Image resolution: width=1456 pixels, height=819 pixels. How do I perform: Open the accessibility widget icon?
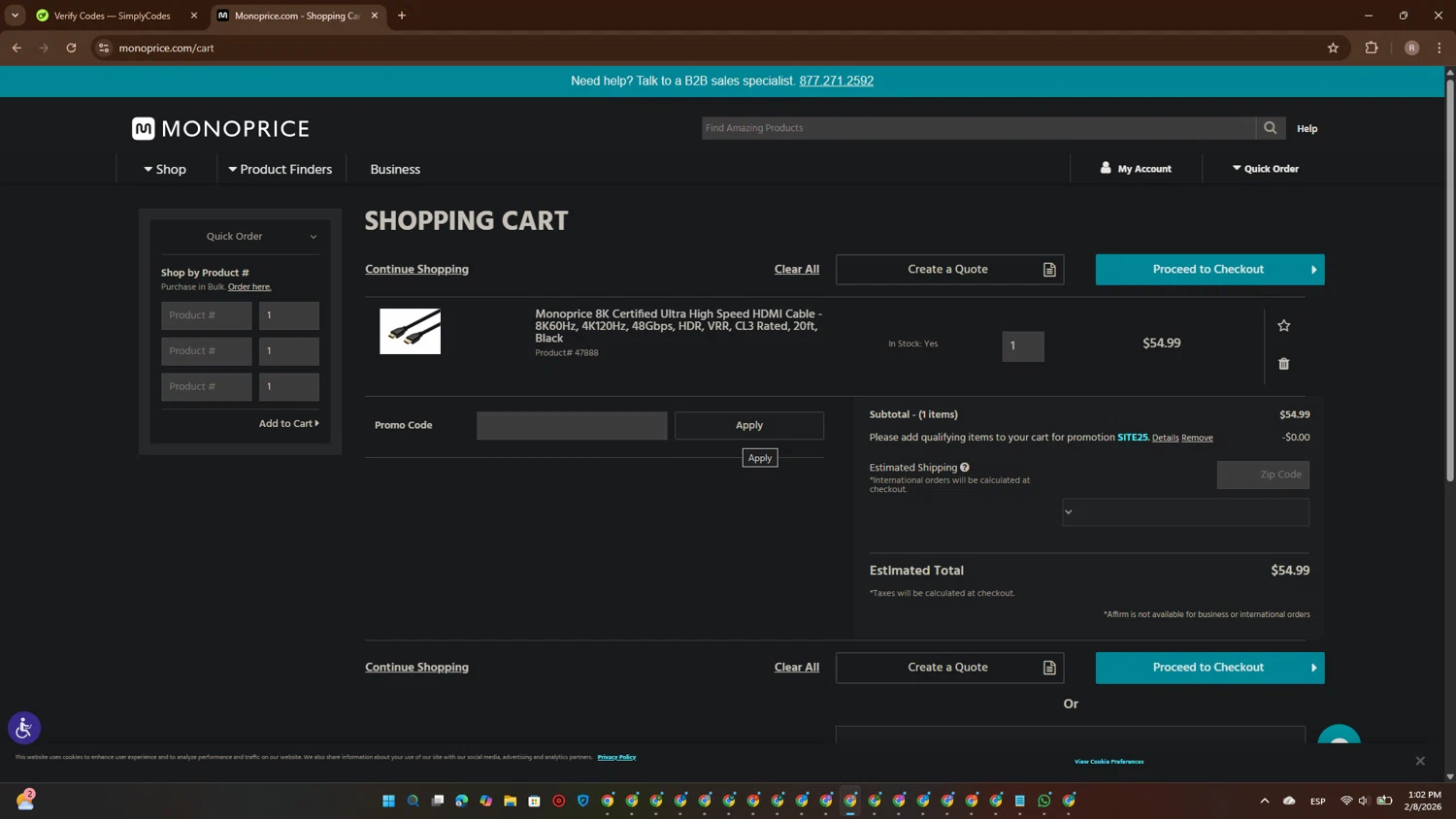point(24,728)
